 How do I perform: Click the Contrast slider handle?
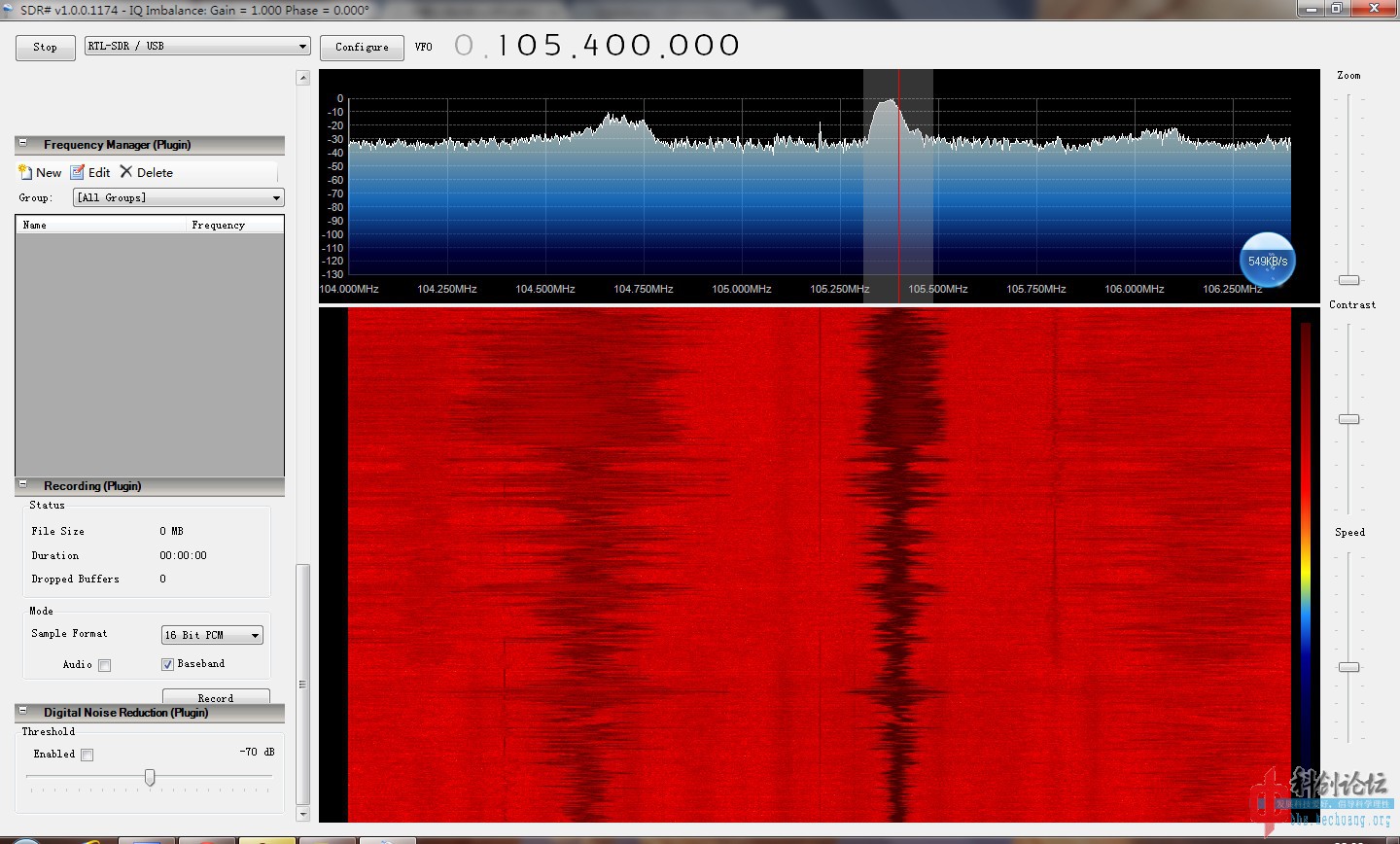(1348, 419)
